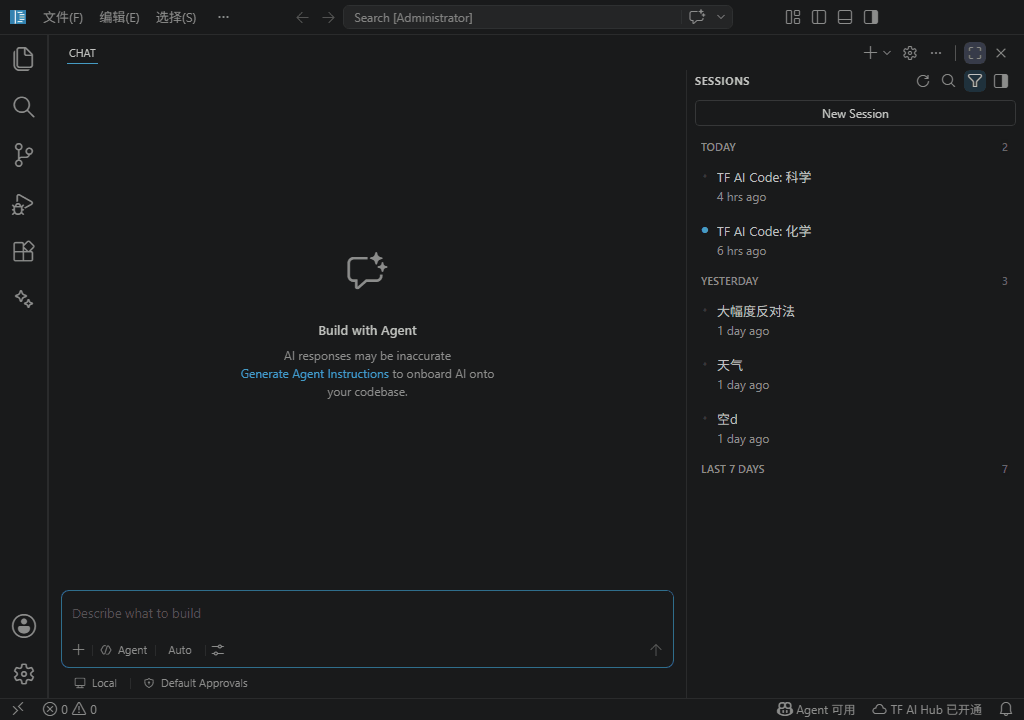
Task: Open remote window icon in status bar
Action: tap(18, 709)
